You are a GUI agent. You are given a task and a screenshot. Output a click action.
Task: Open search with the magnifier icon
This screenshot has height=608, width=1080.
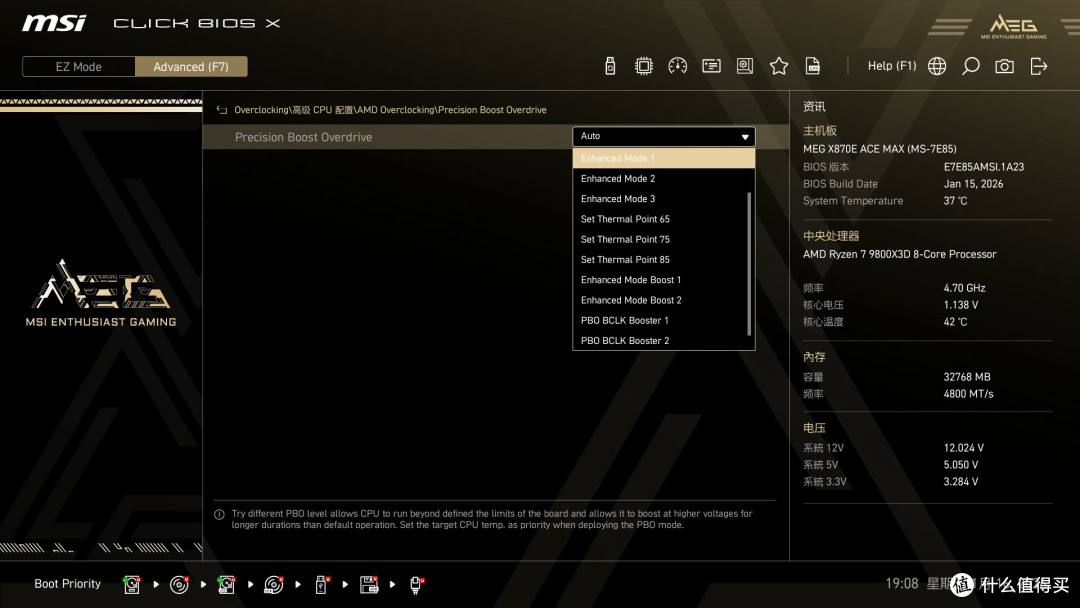point(970,66)
